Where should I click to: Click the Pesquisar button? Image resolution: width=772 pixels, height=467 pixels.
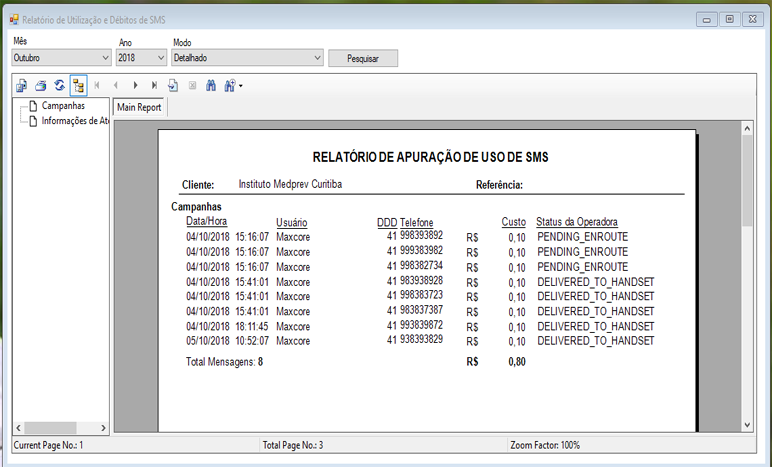362,58
